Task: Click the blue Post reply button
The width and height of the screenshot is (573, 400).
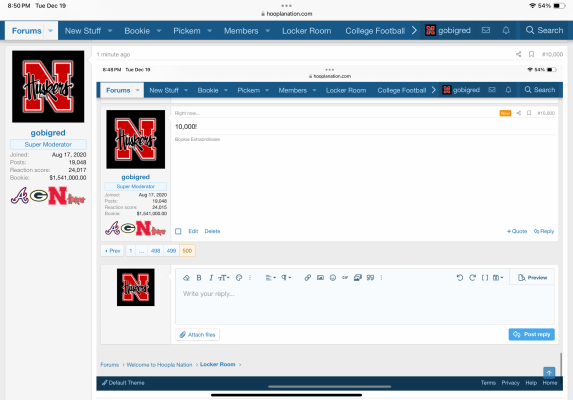Action: point(531,334)
